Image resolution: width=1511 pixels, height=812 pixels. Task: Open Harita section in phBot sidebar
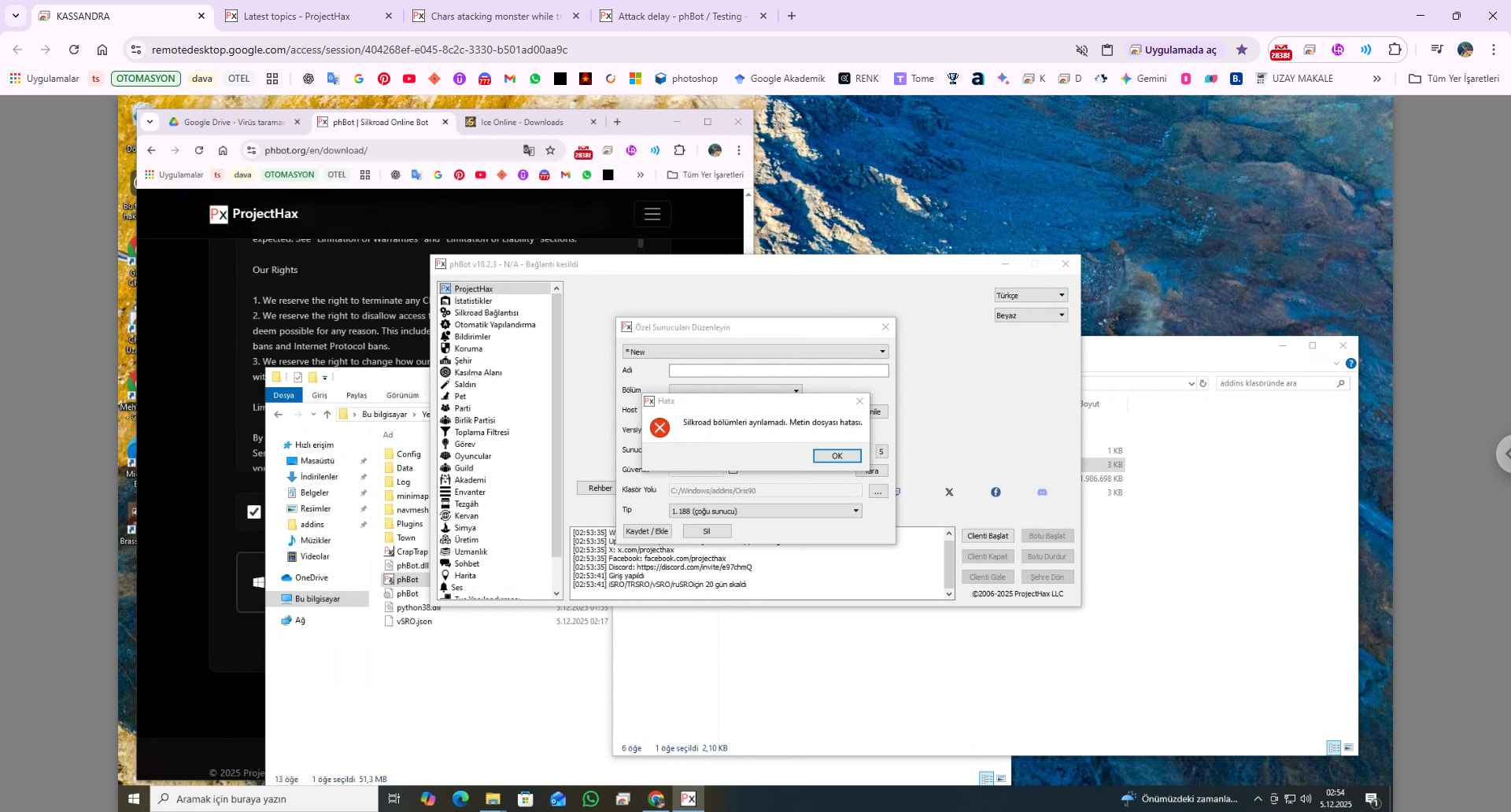click(464, 576)
